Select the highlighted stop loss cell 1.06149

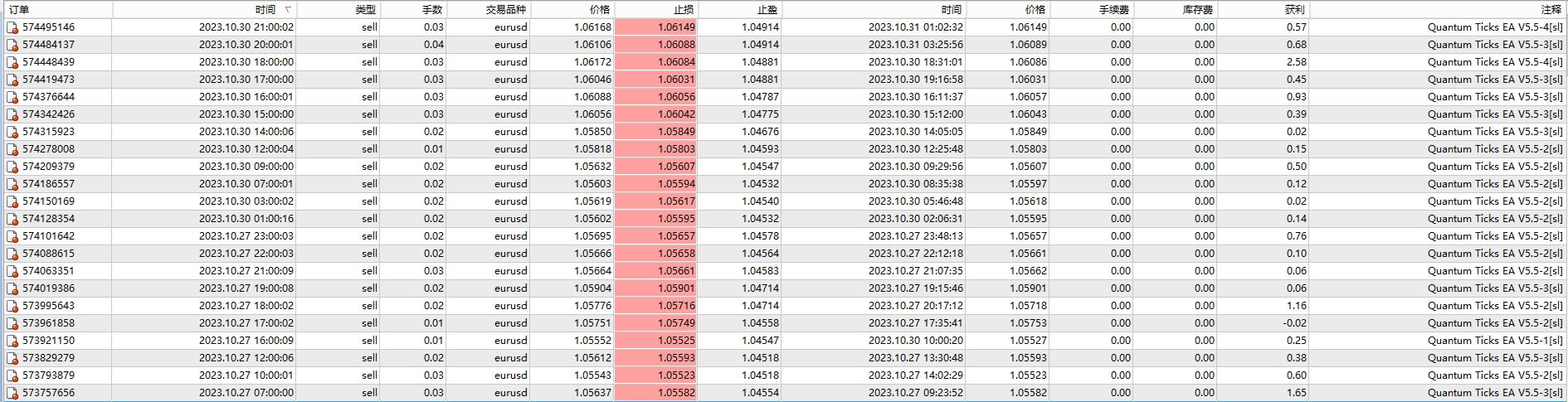[x=655, y=27]
